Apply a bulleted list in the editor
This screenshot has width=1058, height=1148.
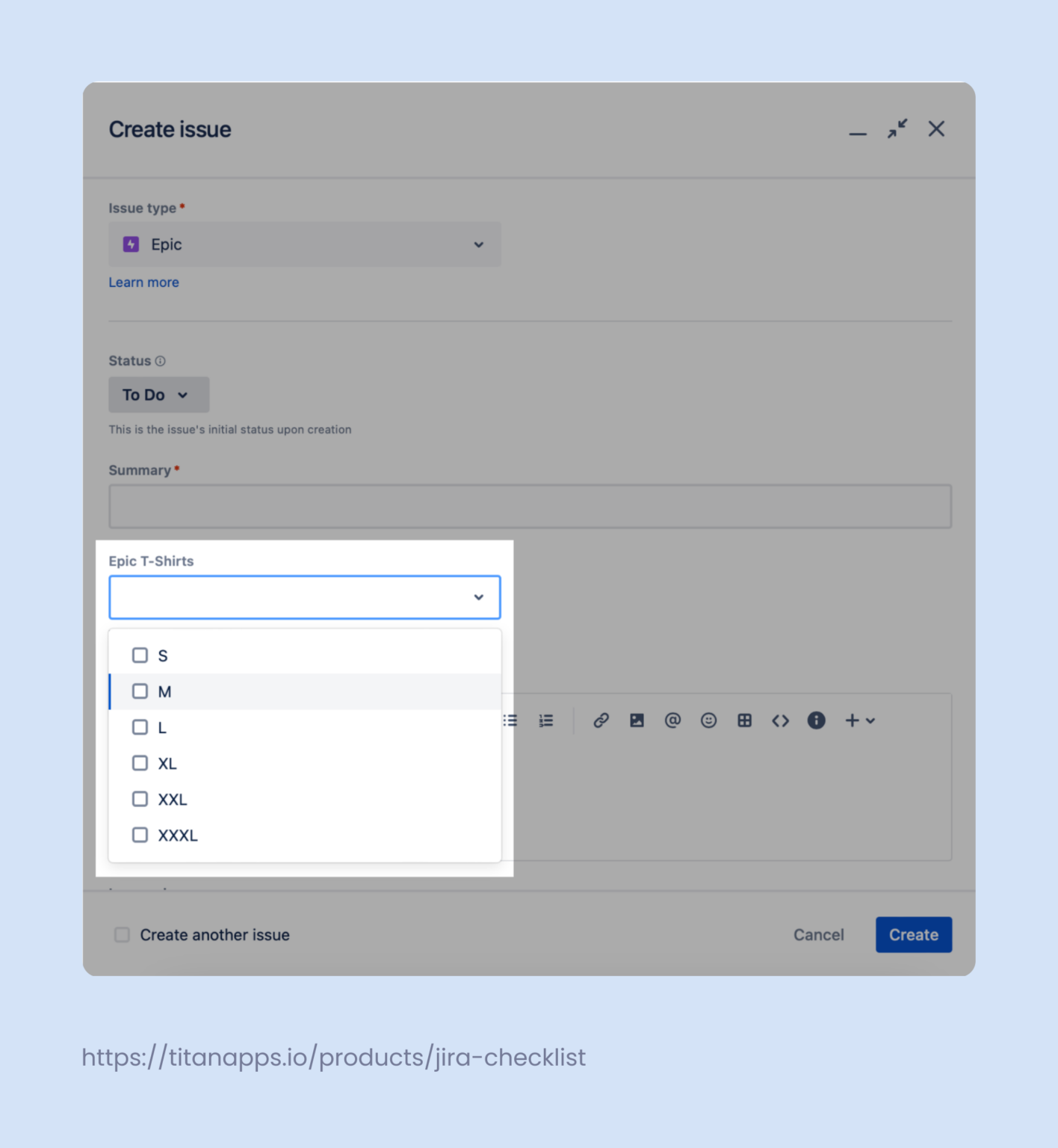[510, 720]
